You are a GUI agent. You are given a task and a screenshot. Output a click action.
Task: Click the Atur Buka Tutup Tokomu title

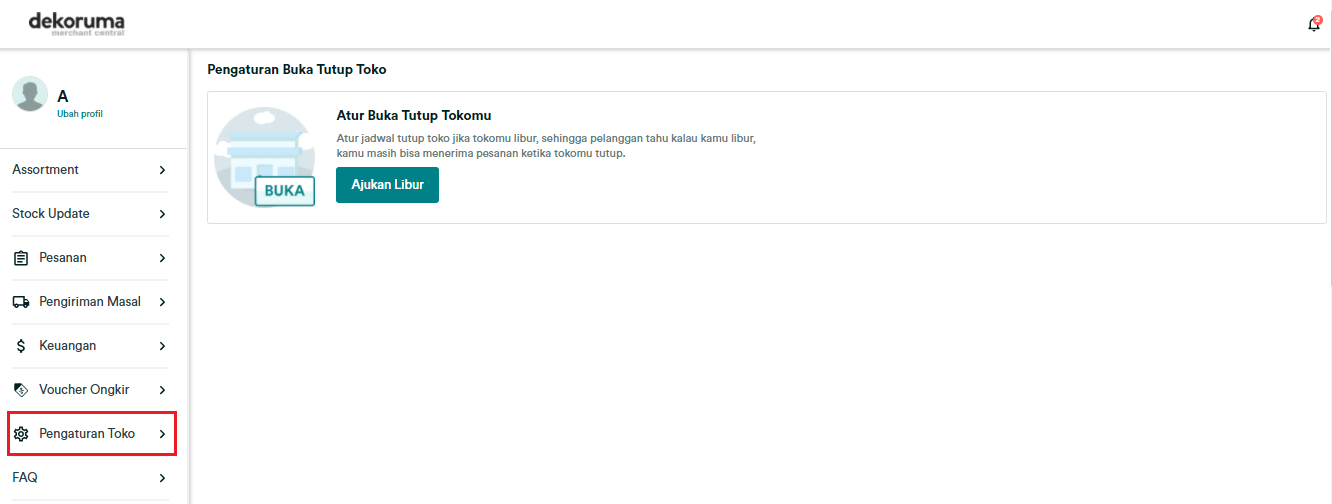414,116
